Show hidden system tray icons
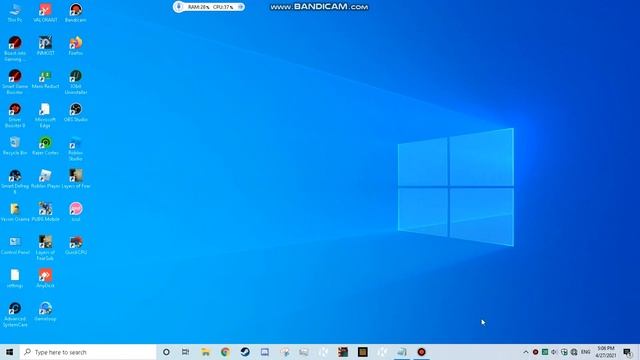The height and width of the screenshot is (360, 640). 526,352
